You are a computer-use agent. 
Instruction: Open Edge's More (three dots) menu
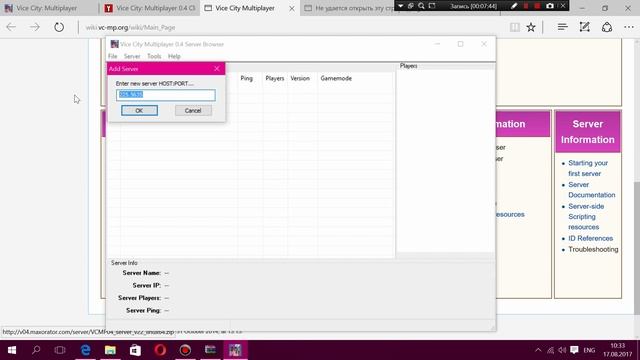[x=629, y=27]
